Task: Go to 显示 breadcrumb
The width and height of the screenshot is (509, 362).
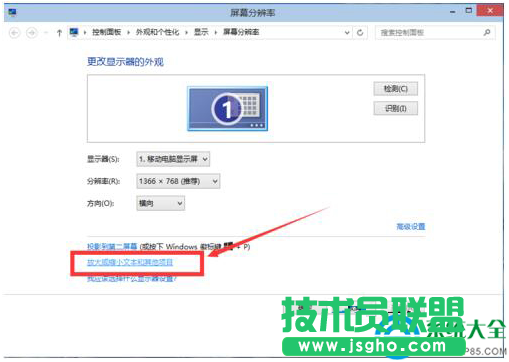Action: (201, 32)
